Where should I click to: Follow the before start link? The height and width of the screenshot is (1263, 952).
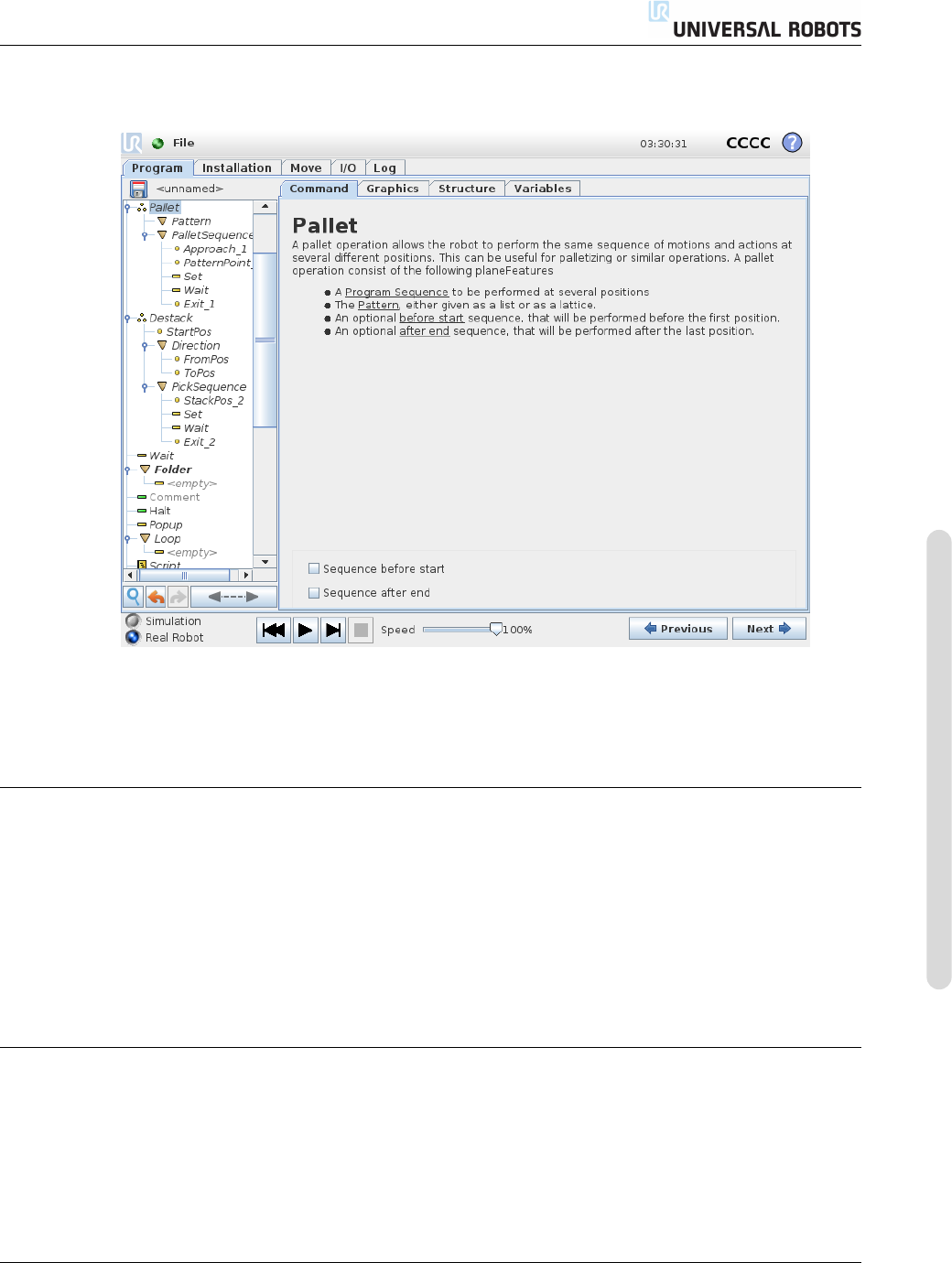[x=431, y=318]
